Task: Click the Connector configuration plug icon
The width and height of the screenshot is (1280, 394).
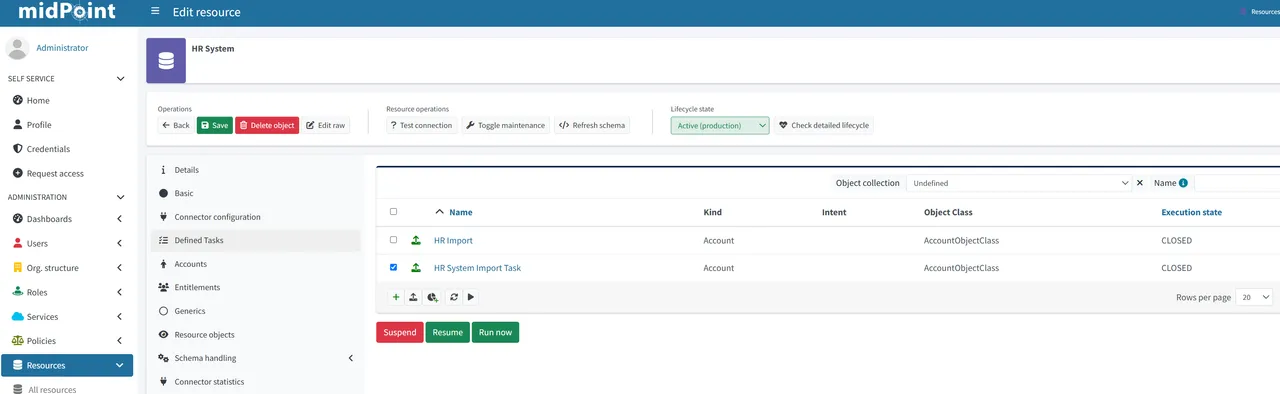Action: click(x=163, y=217)
